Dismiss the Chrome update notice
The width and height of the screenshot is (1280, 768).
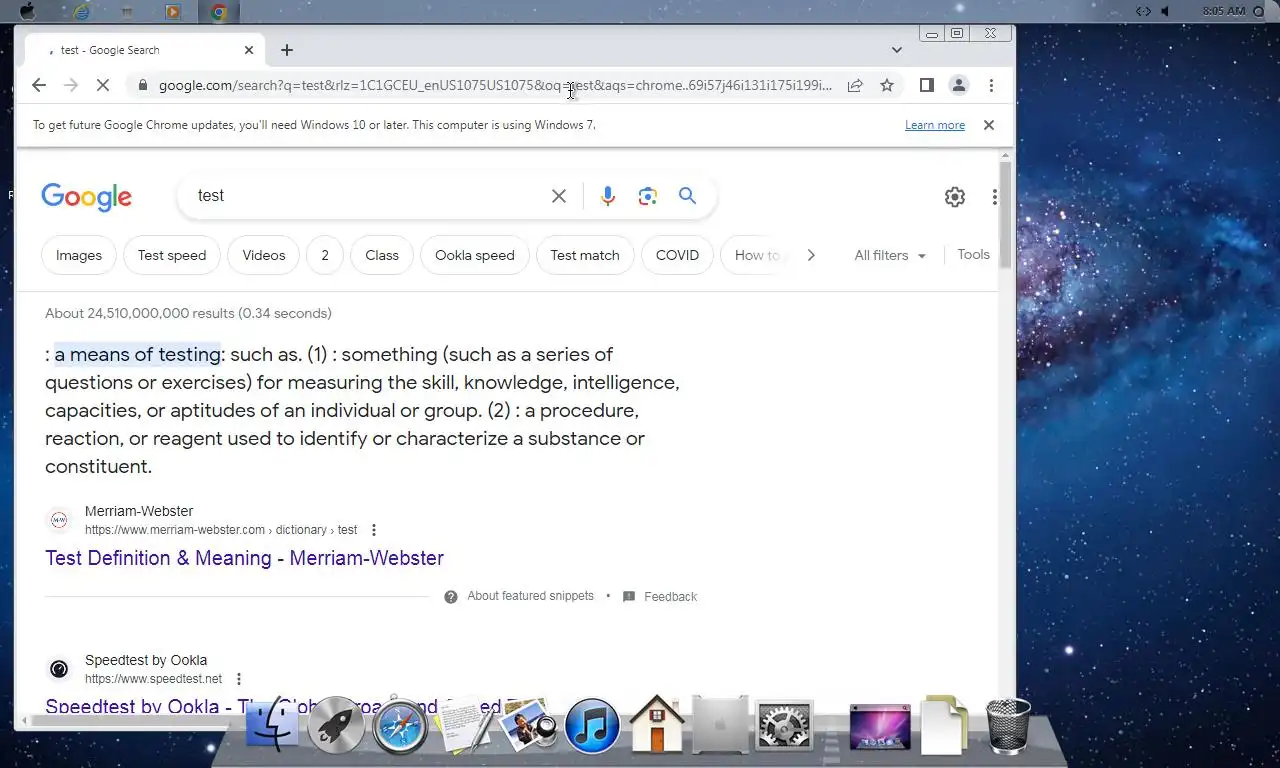pos(989,125)
